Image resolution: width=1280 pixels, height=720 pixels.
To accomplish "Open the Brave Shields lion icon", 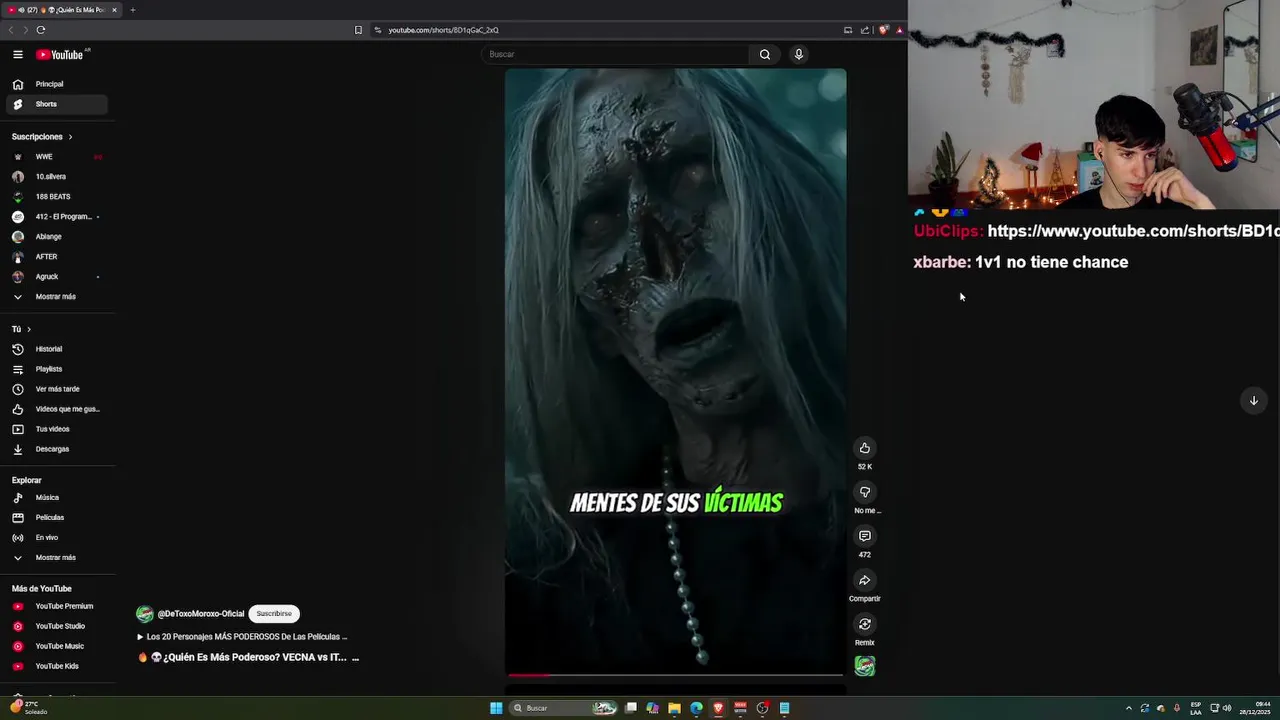I will 883,30.
